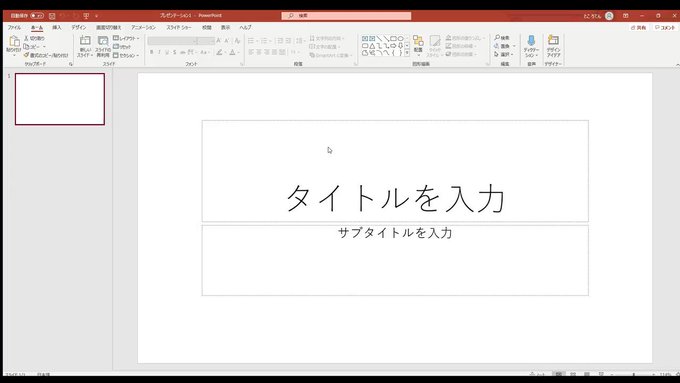680x383 pixels.
Task: Open the shapes gallery More expander
Action: [407, 53]
